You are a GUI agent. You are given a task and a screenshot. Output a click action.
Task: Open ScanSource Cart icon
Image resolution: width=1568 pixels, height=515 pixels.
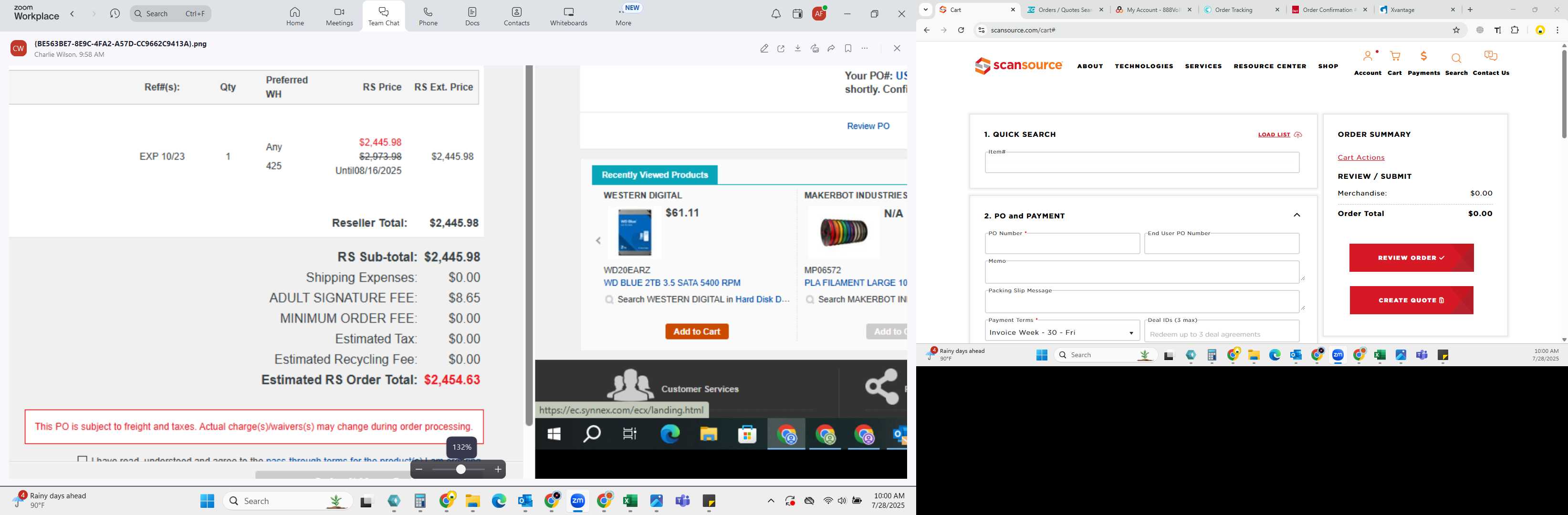1394,63
